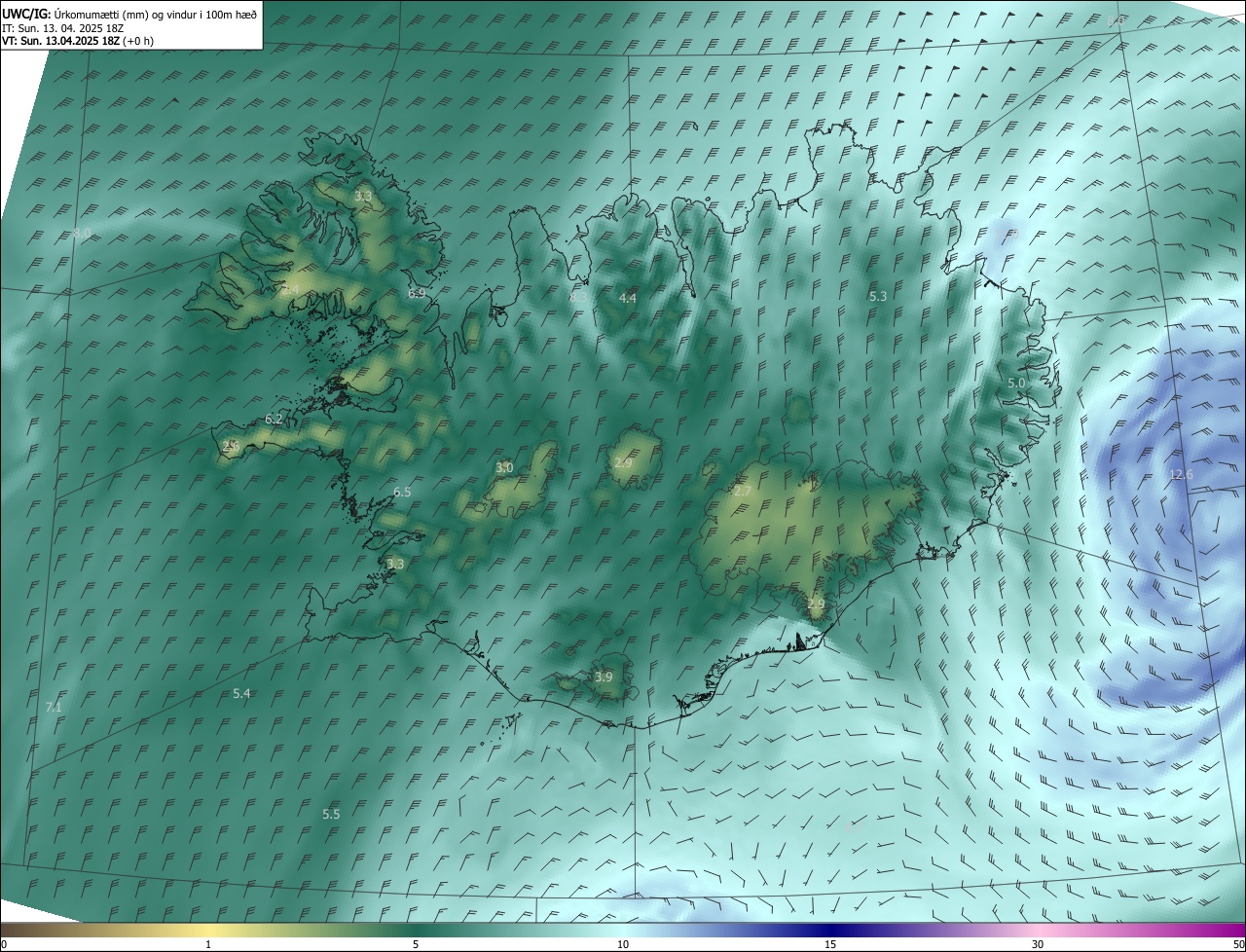The height and width of the screenshot is (952, 1246).
Task: Click the 7.1 value label
Action: coord(54,707)
